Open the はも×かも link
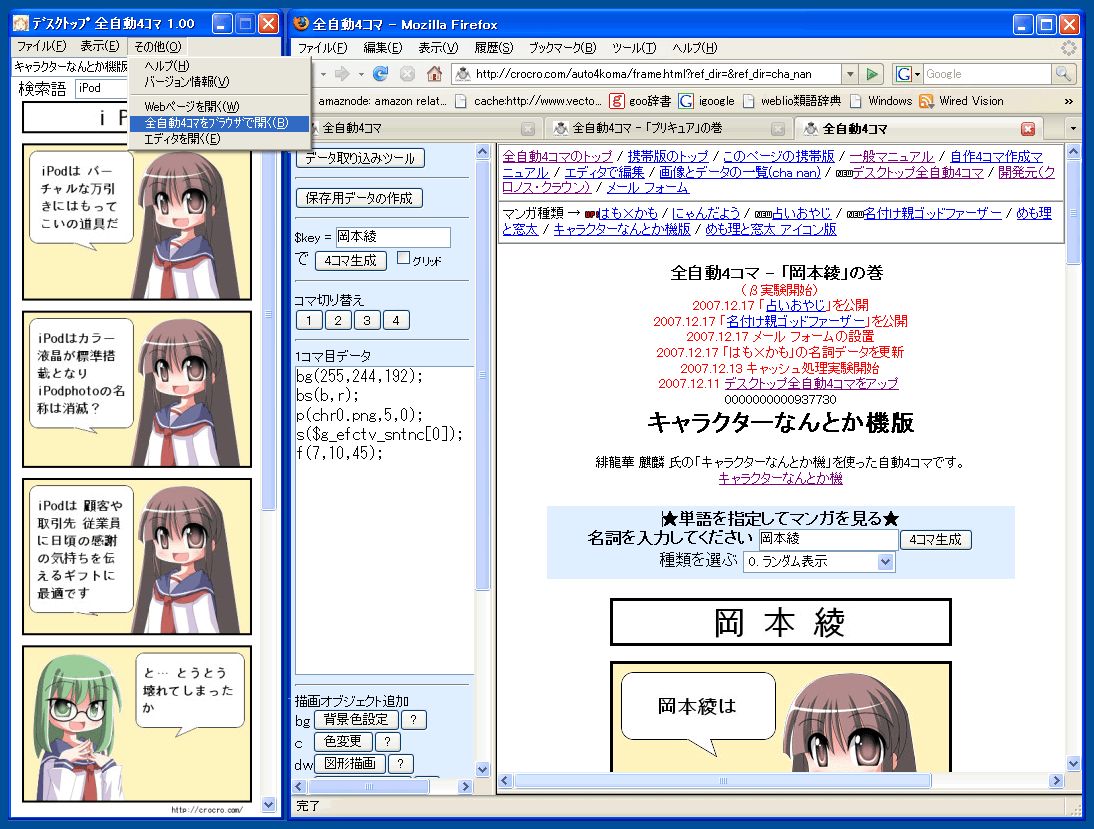 click(x=628, y=213)
